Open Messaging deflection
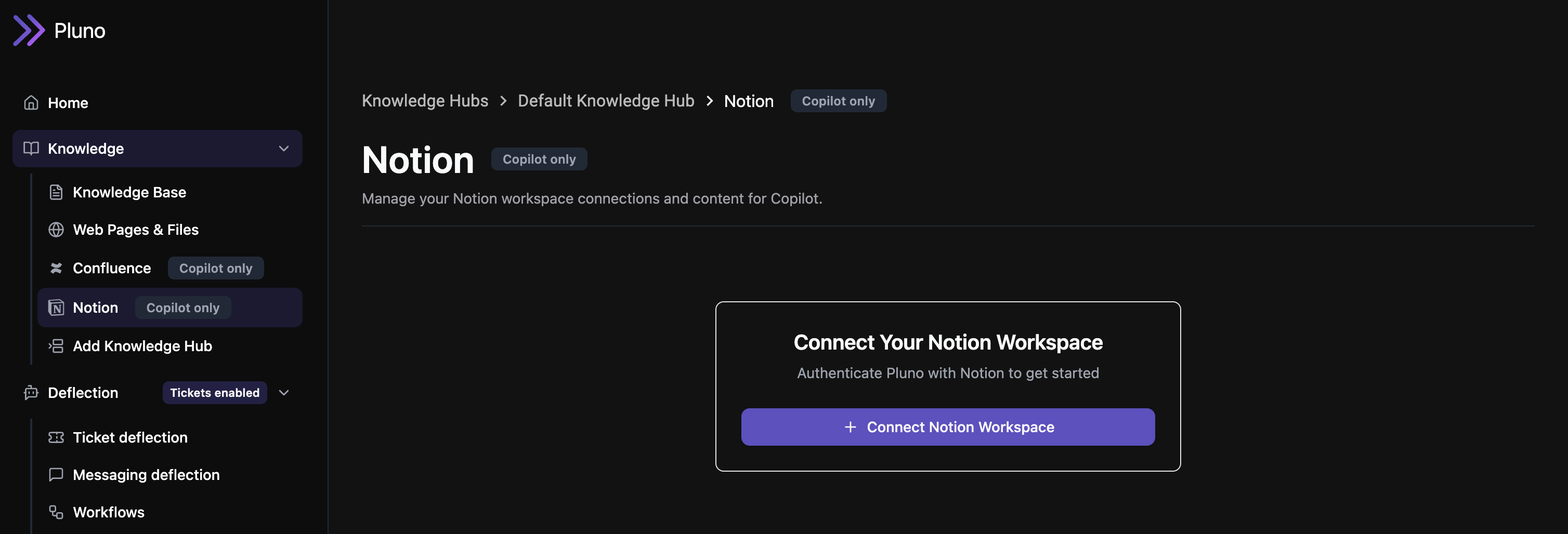This screenshot has height=534, width=1568. click(169, 474)
